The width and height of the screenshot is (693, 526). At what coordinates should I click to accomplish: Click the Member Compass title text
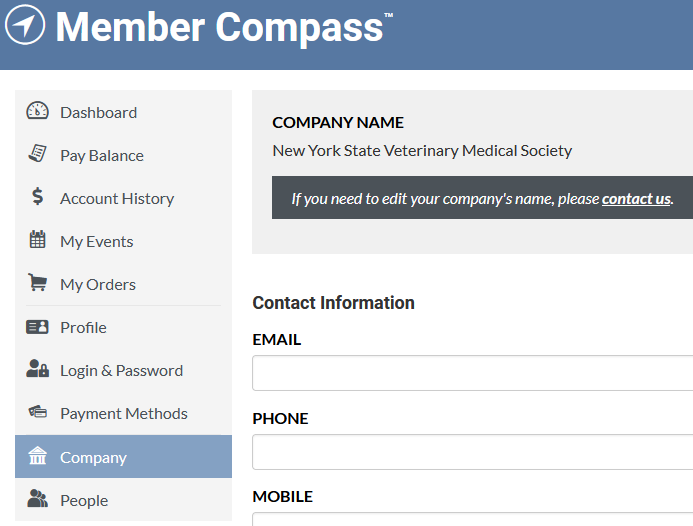pos(219,27)
